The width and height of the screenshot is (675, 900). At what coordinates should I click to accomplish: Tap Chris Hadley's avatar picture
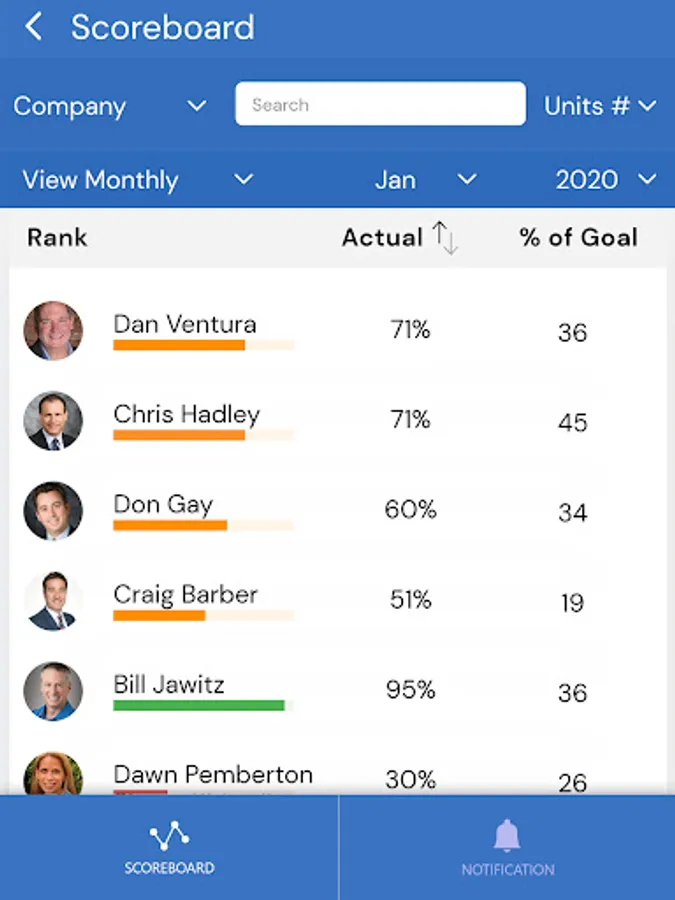pyautogui.click(x=53, y=421)
